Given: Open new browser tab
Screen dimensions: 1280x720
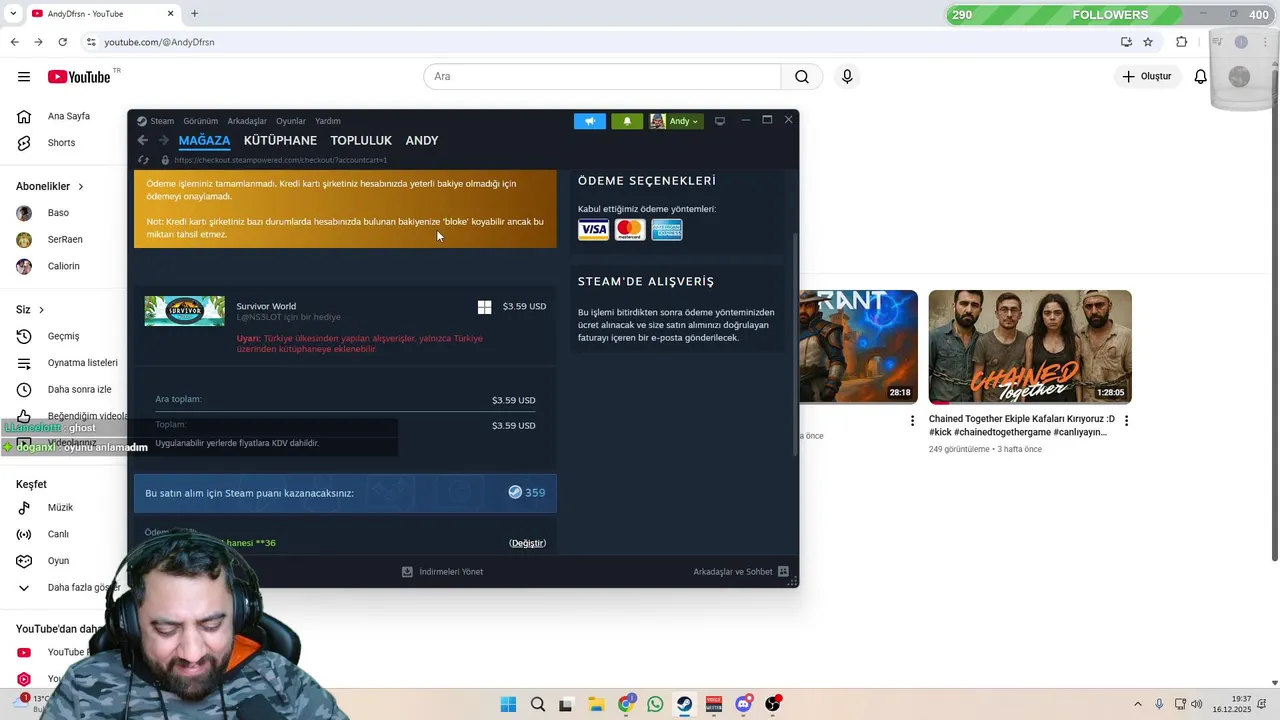Looking at the screenshot, I should 194,14.
